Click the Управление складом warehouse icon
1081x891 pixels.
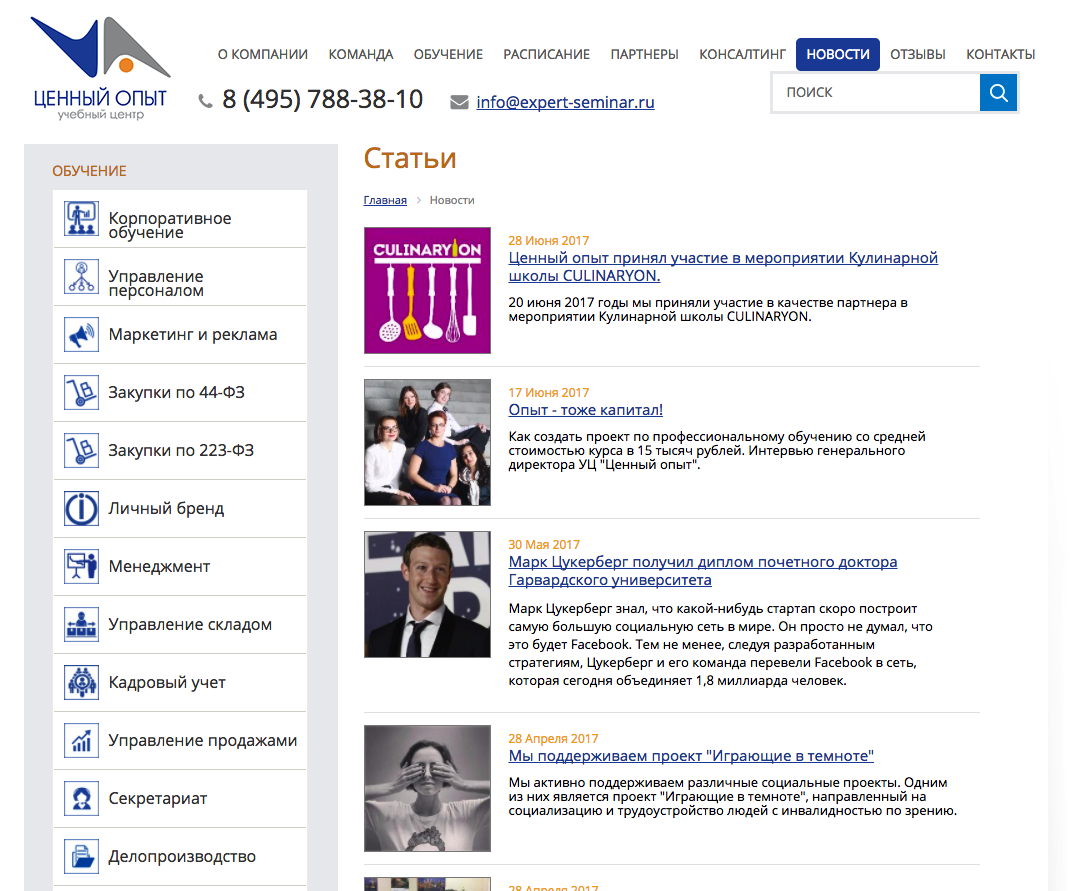(x=81, y=624)
